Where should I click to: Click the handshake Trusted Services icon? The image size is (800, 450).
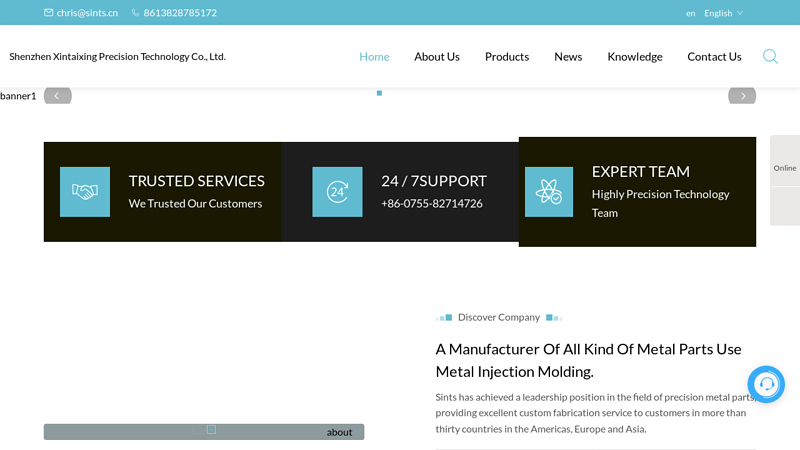coord(85,192)
